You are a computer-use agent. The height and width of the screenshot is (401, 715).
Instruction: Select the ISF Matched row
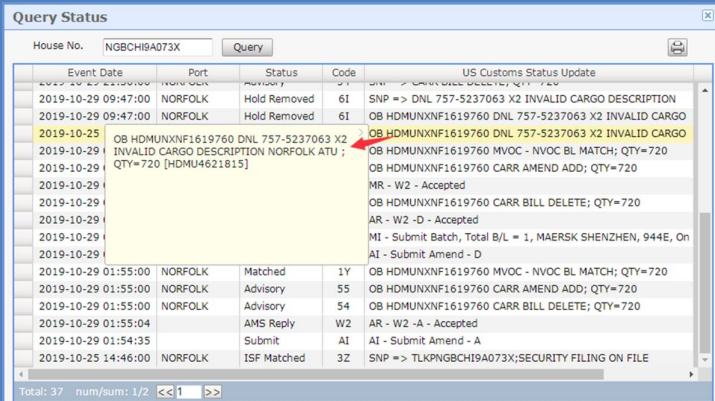(x=280, y=358)
